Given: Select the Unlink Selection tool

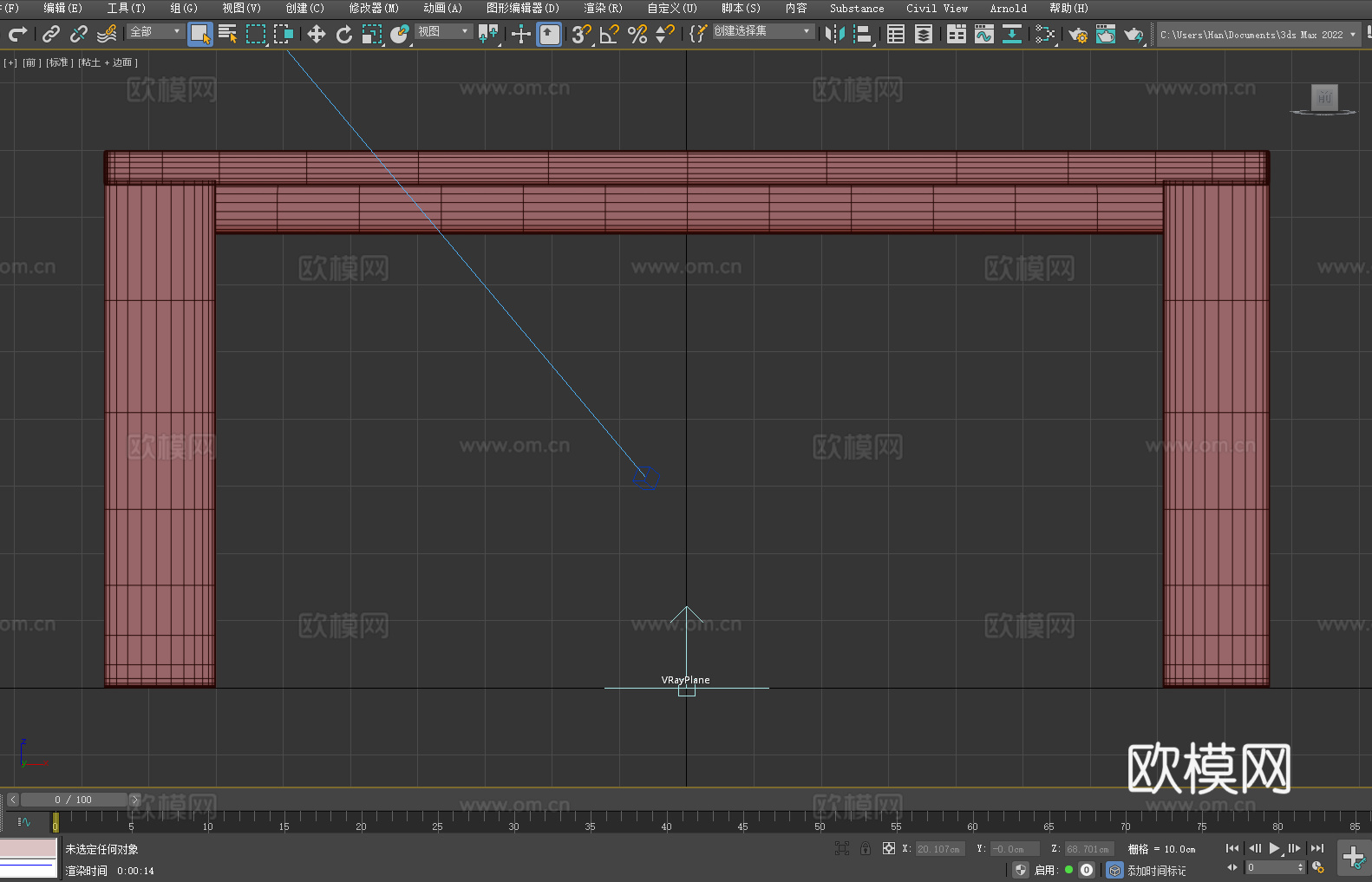Looking at the screenshot, I should (x=79, y=34).
